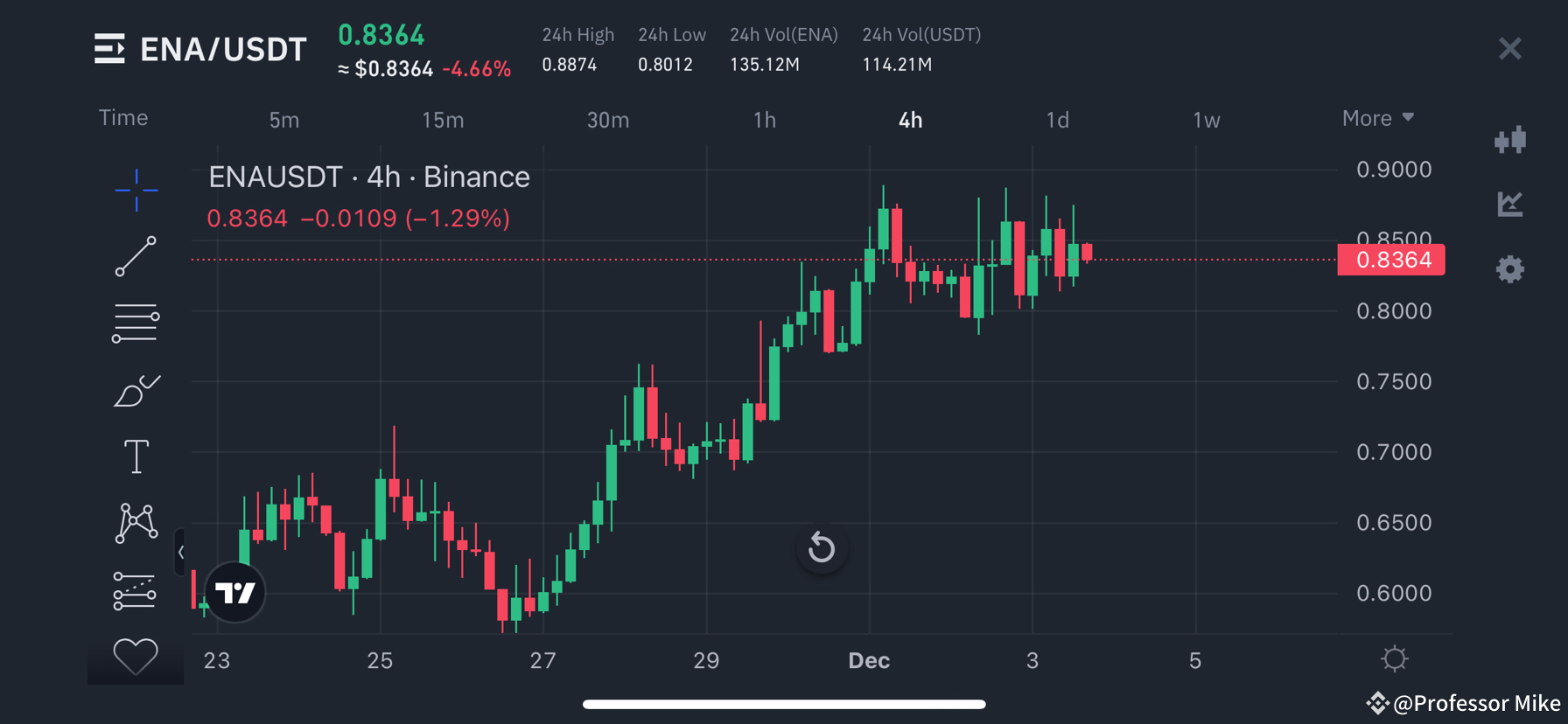Open the Fibonacci retracement tool
Viewport: 1568px width, 724px height.
pos(136,322)
